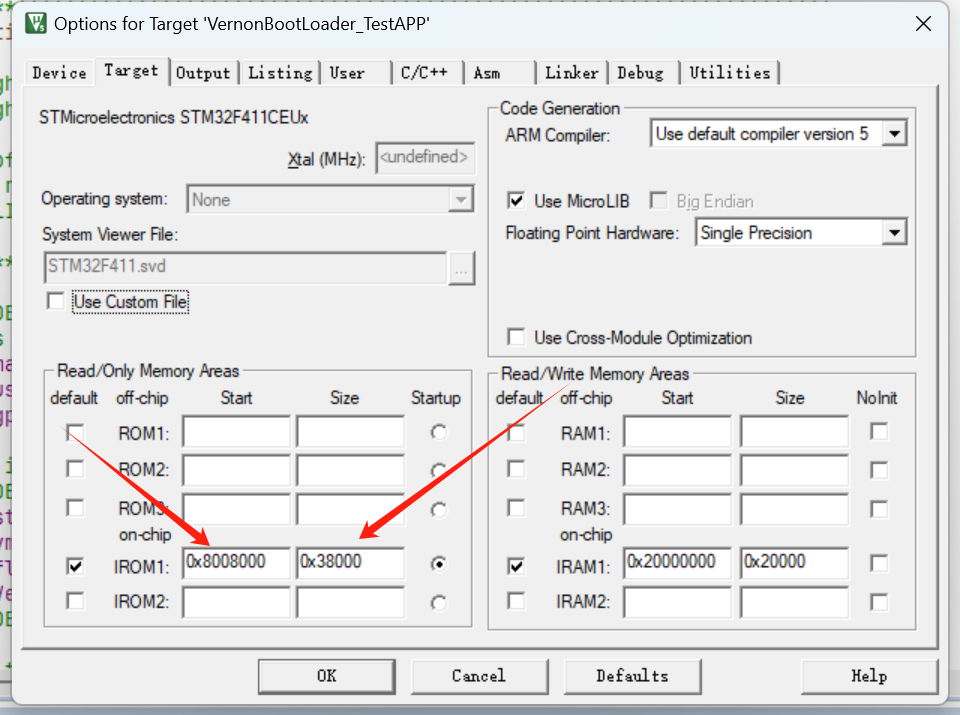Open the Help button
Viewport: 960px width, 715px height.
pos(869,676)
